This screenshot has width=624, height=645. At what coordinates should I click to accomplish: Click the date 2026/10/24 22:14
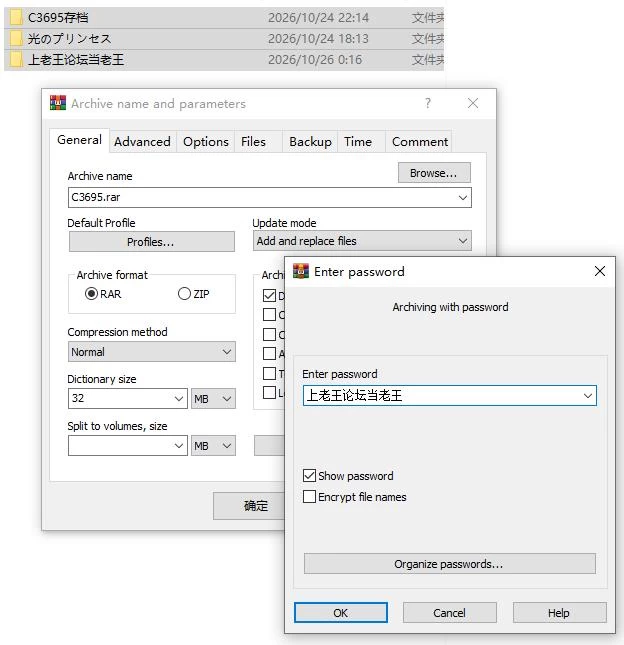pyautogui.click(x=318, y=18)
